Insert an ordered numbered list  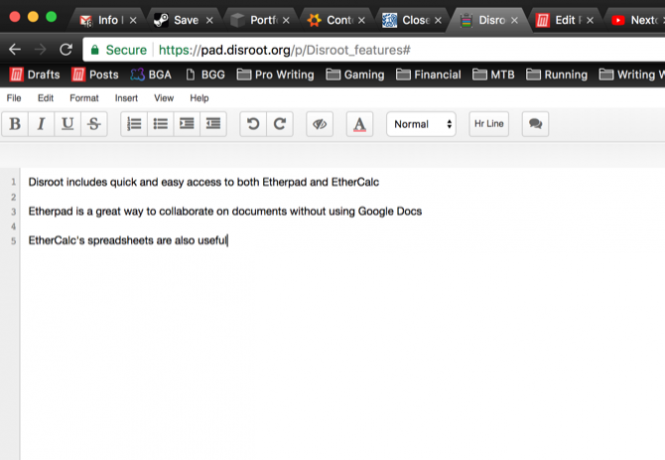(134, 124)
